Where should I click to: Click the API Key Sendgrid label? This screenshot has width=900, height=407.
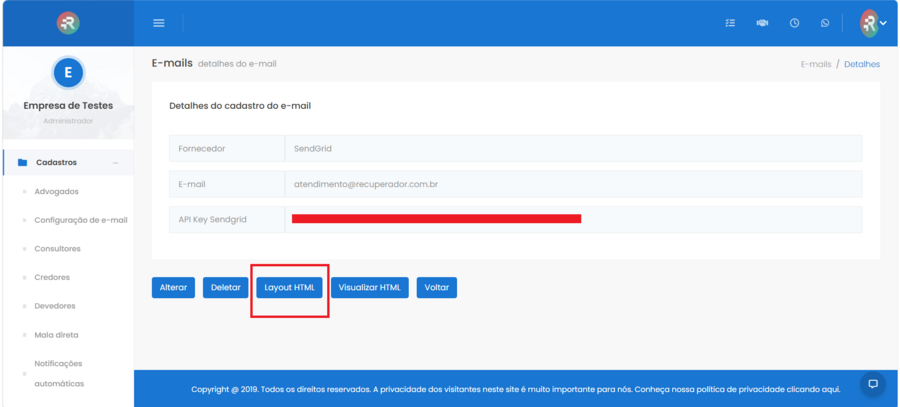(x=212, y=220)
